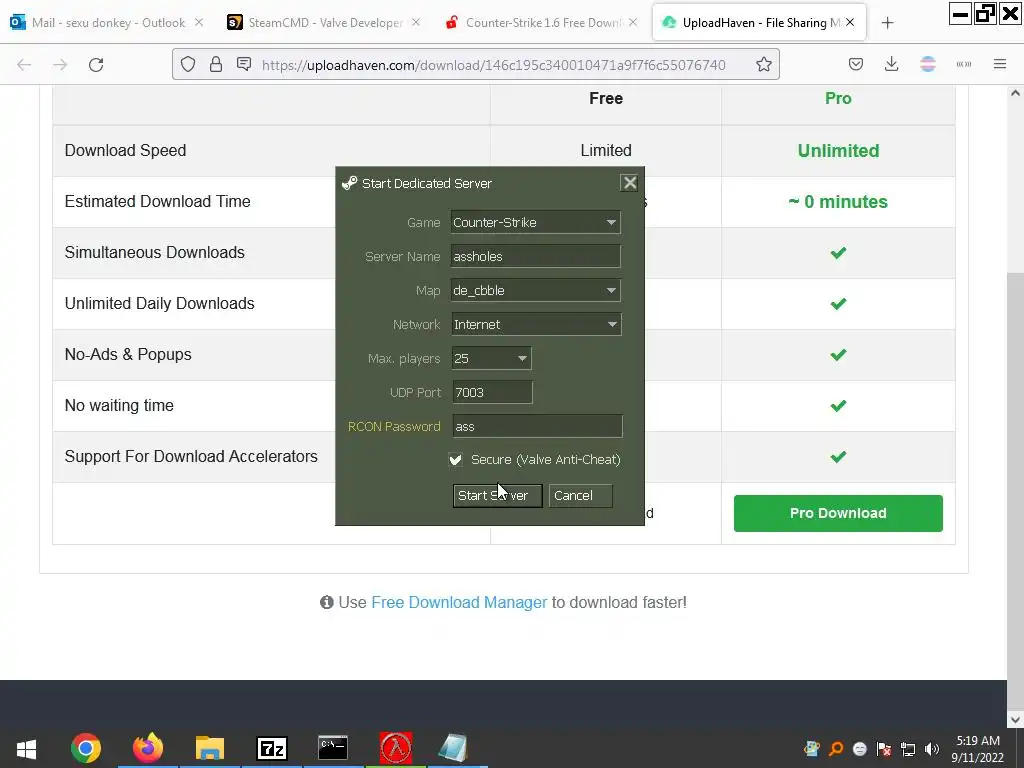Bookmark this page with the star
Viewport: 1024px width, 768px height.
pos(764,64)
